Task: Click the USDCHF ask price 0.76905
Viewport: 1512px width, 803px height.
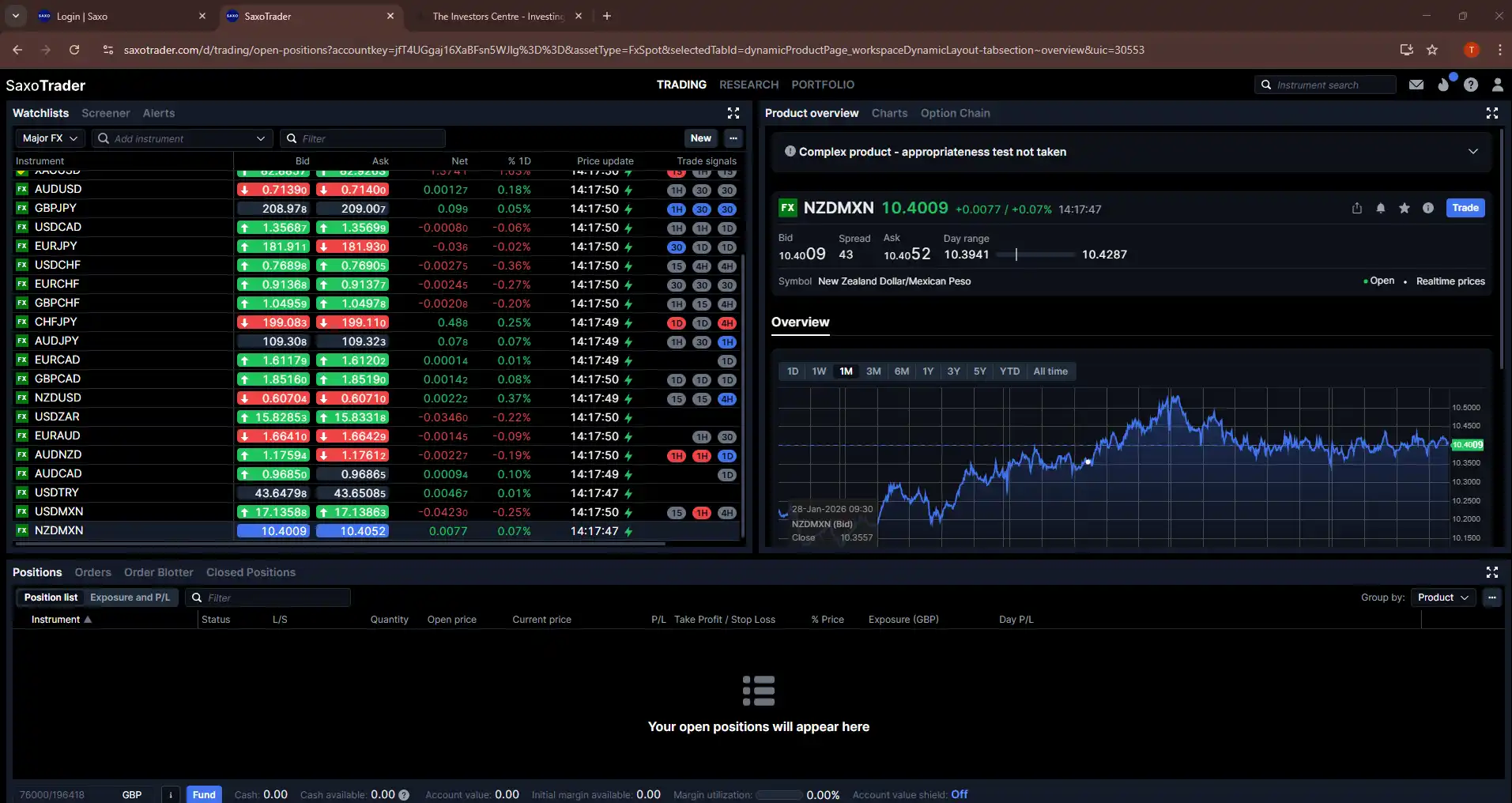Action: coord(353,266)
